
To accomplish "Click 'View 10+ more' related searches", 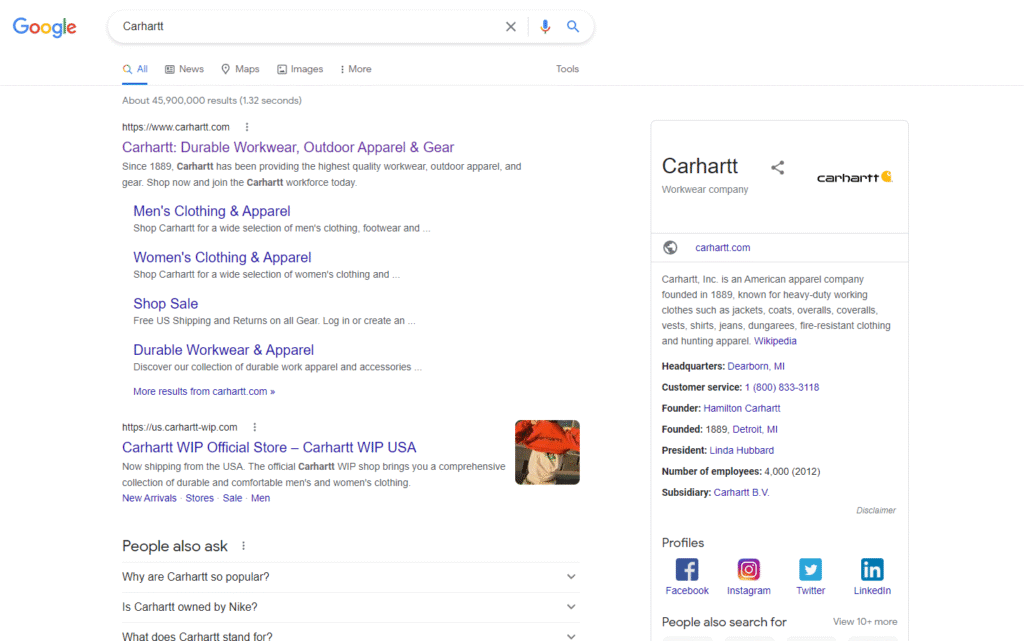I will point(865,622).
